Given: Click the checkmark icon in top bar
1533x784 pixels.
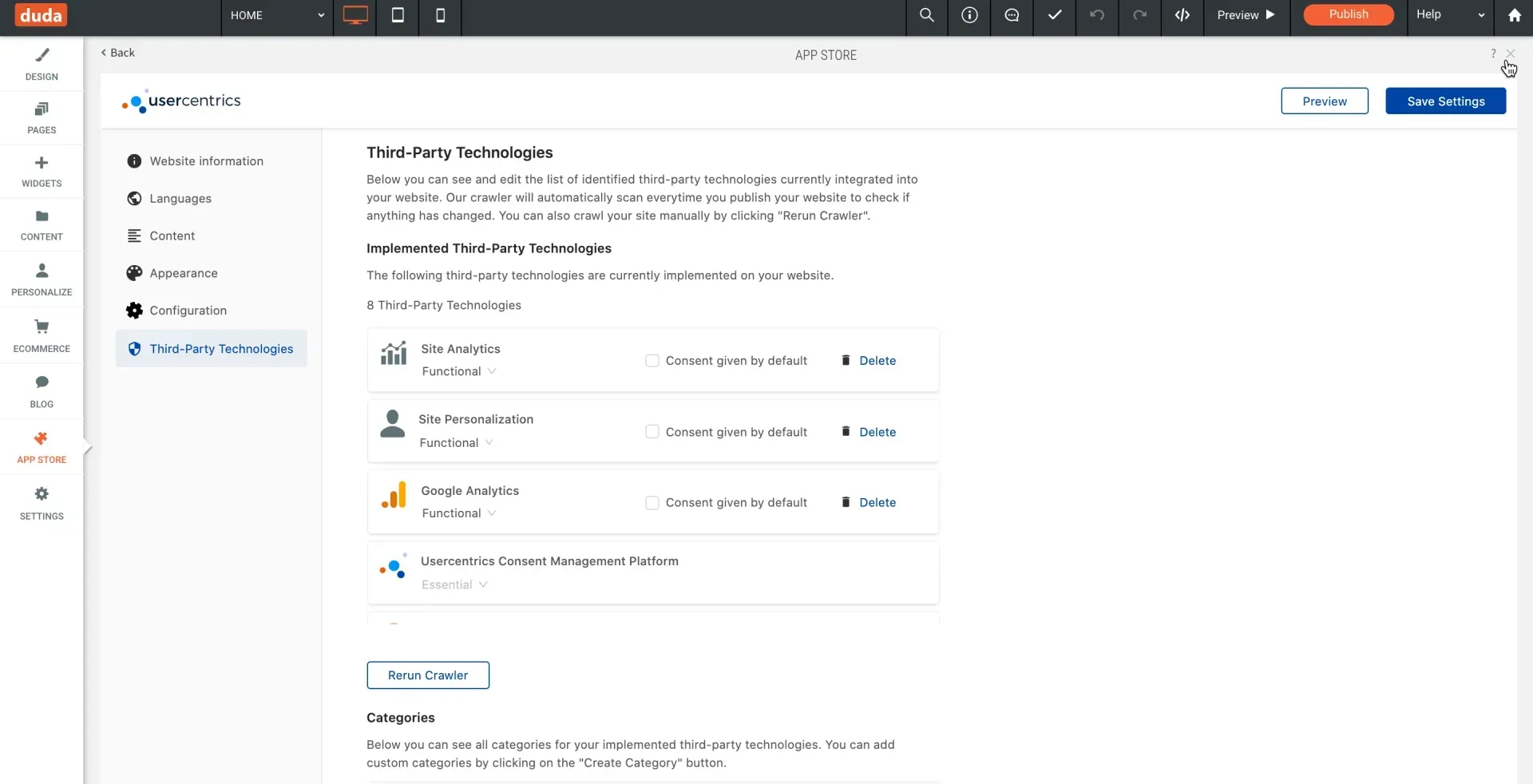Looking at the screenshot, I should pyautogui.click(x=1055, y=15).
